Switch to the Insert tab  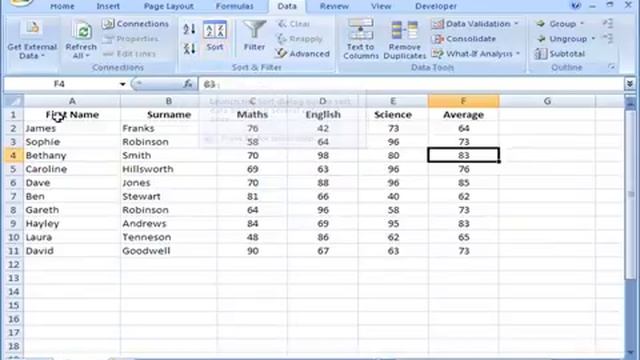coord(108,6)
